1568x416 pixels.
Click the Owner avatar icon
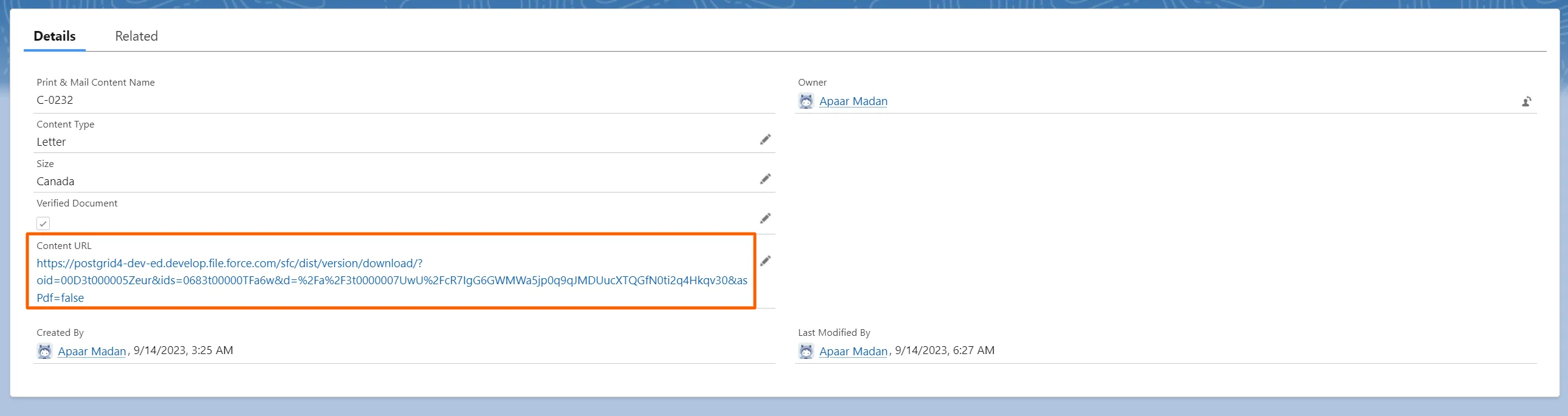pos(806,101)
